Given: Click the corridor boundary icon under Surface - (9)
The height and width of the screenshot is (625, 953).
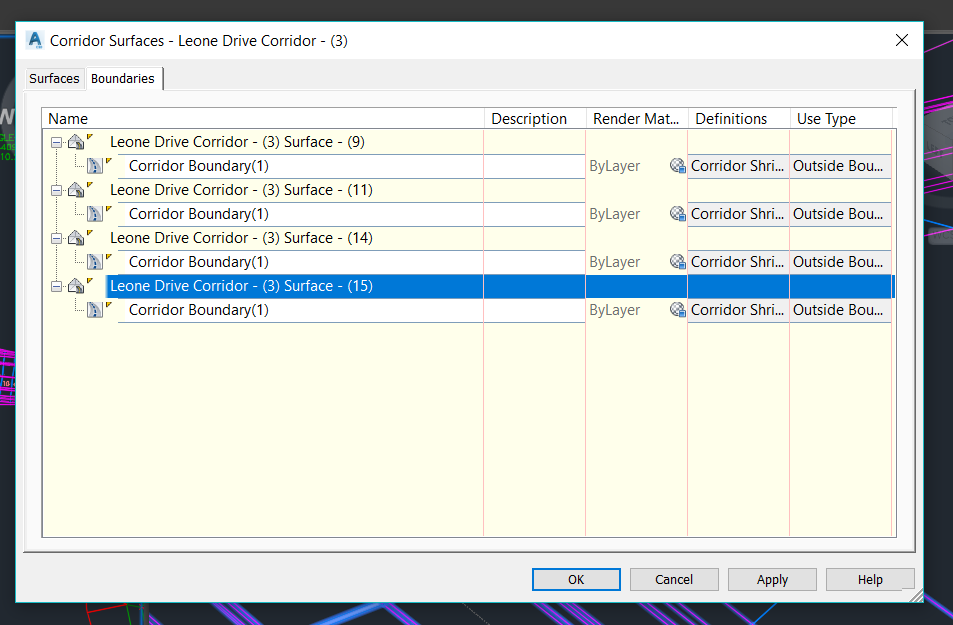Looking at the screenshot, I should tap(93, 165).
